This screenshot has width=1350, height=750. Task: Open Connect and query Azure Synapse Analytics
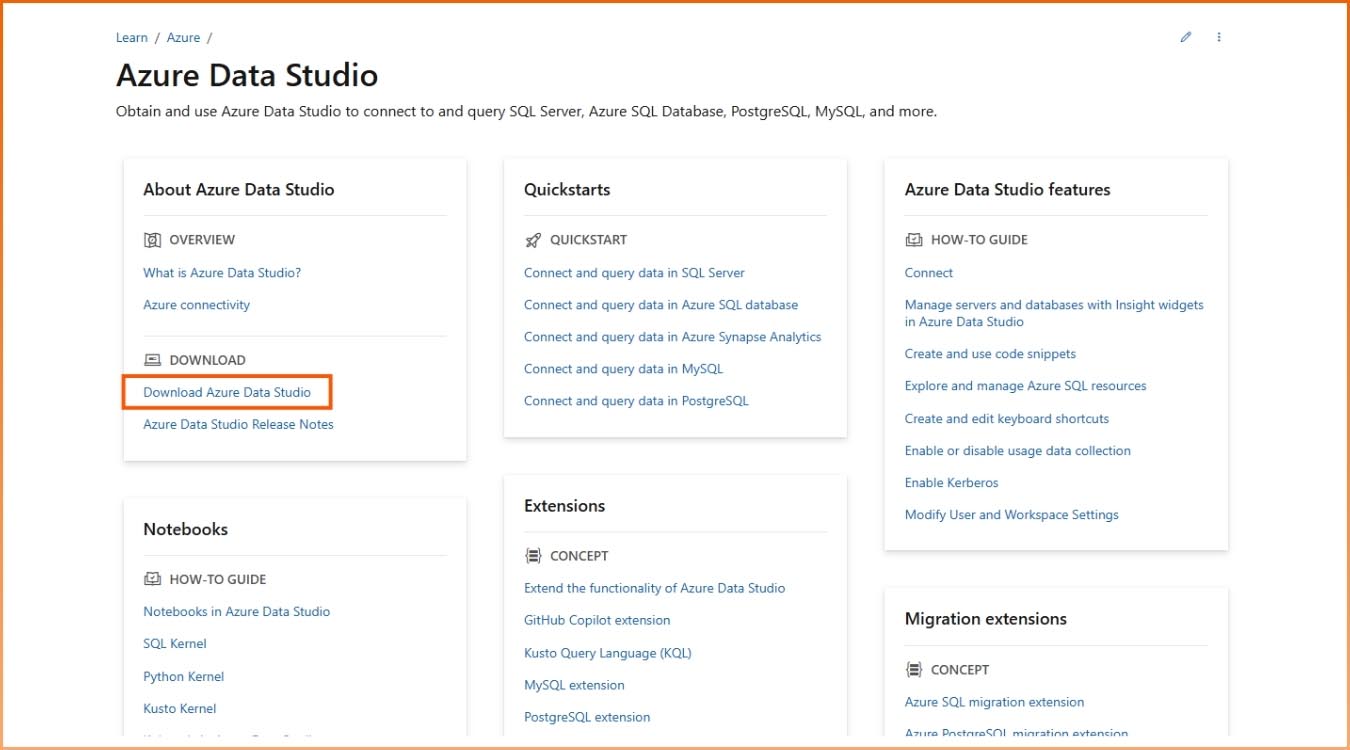(x=673, y=337)
